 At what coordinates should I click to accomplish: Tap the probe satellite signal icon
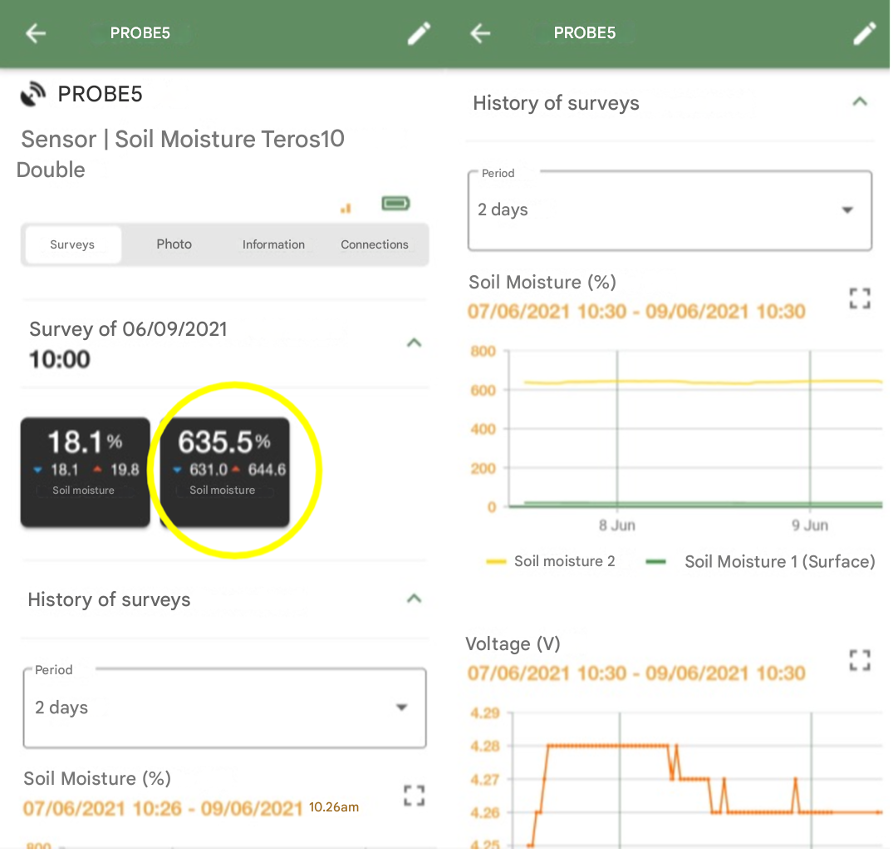[x=33, y=94]
